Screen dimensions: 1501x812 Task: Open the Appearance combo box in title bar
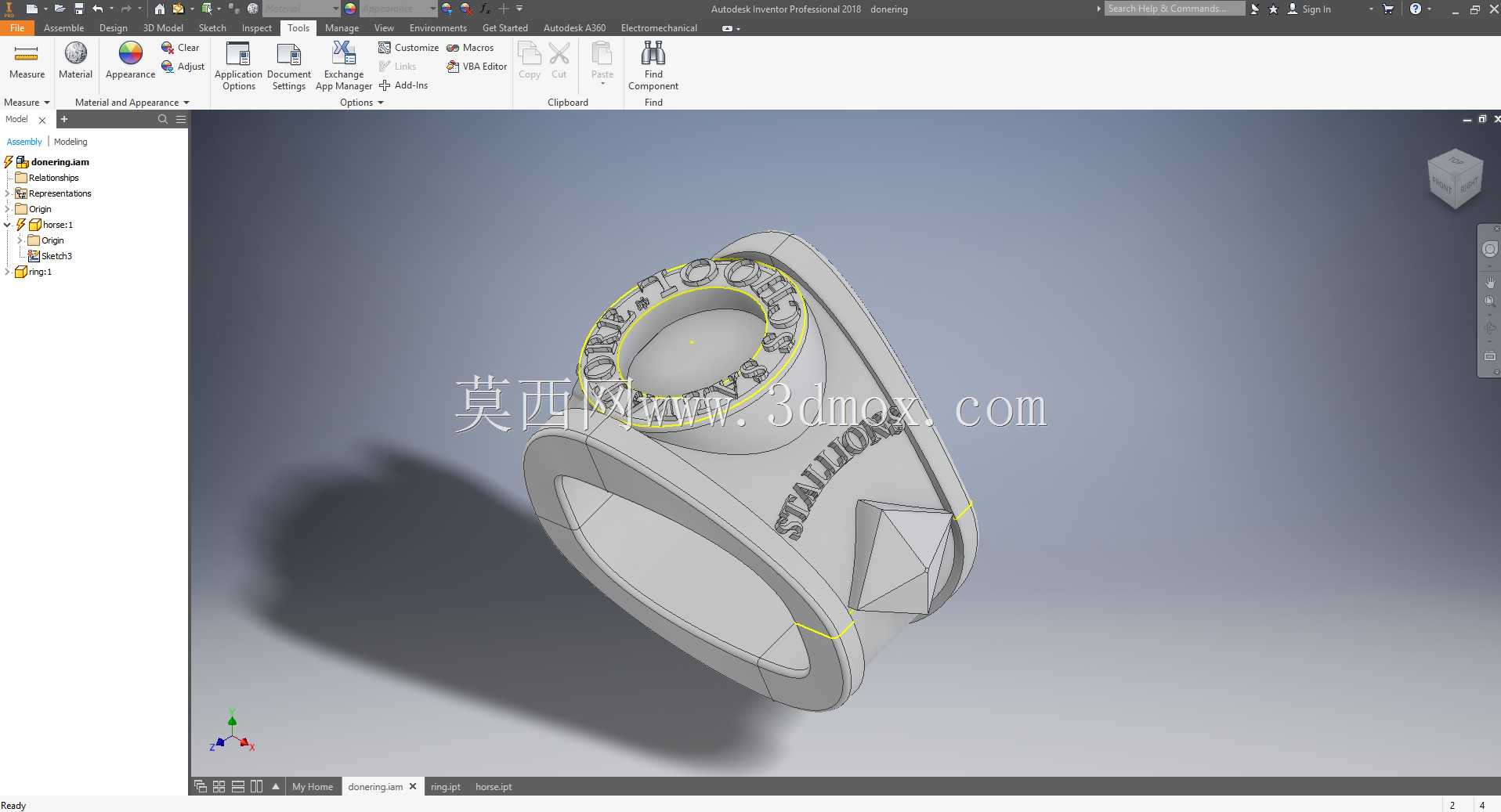click(x=398, y=9)
